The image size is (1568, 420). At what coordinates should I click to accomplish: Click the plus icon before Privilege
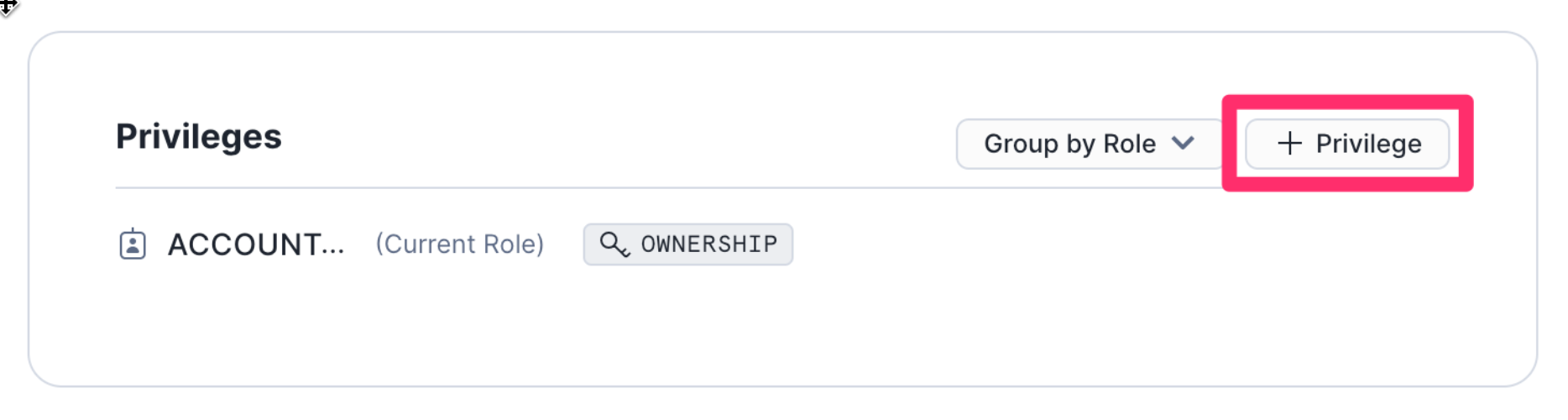(x=1289, y=144)
